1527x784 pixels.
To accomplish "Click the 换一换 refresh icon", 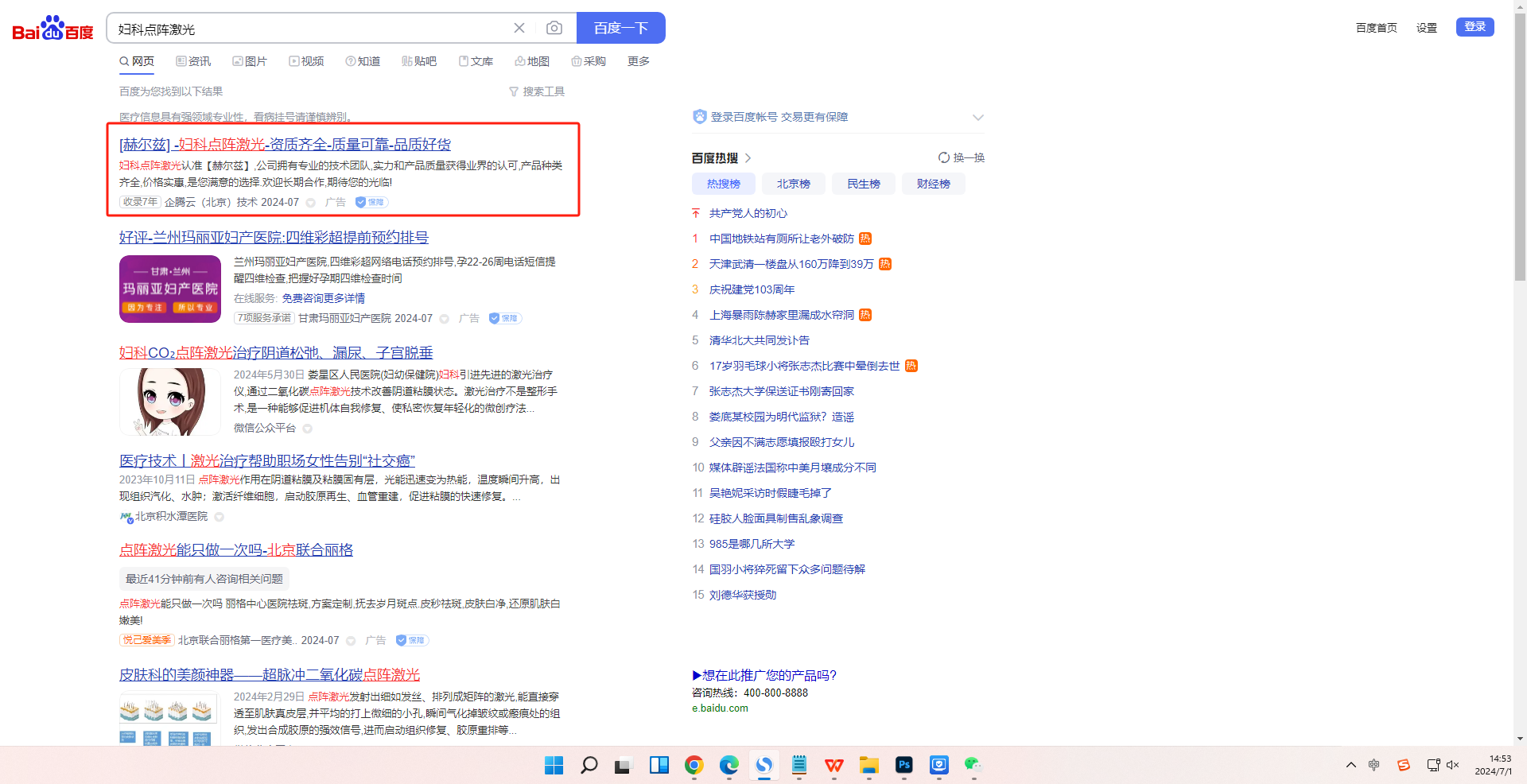I will (x=944, y=157).
